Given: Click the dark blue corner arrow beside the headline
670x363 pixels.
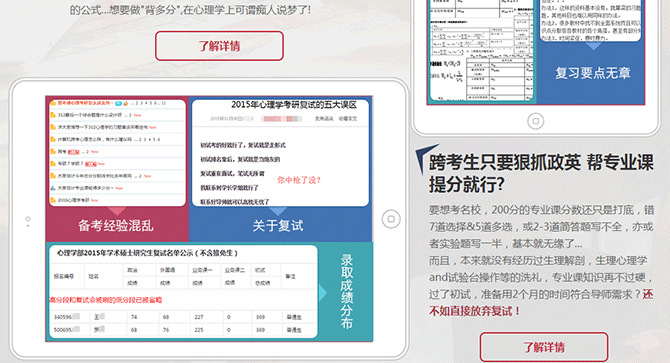Looking at the screenshot, I should click(x=426, y=158).
